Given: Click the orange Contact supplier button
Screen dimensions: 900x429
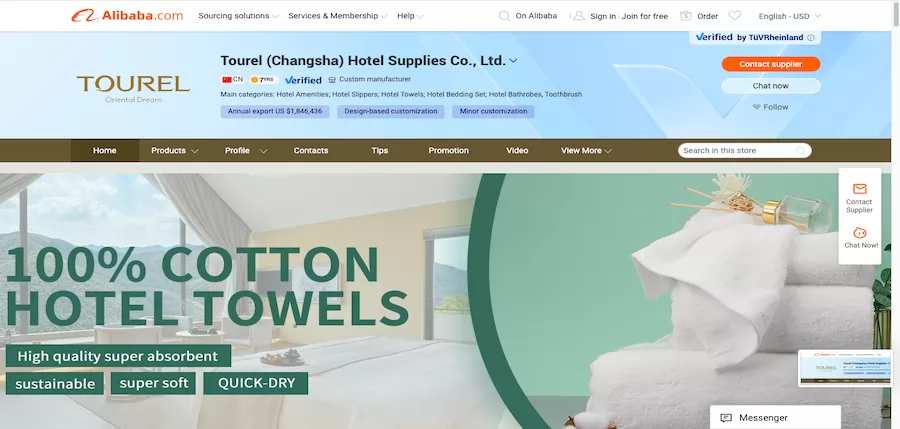Looking at the screenshot, I should [x=771, y=64].
